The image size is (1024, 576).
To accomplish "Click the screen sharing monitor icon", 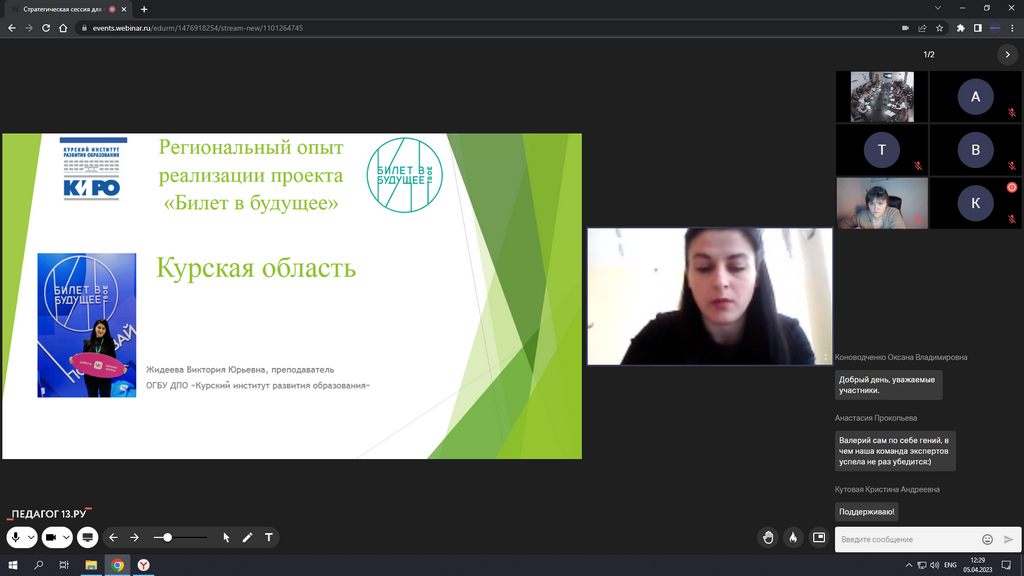I will 88,537.
